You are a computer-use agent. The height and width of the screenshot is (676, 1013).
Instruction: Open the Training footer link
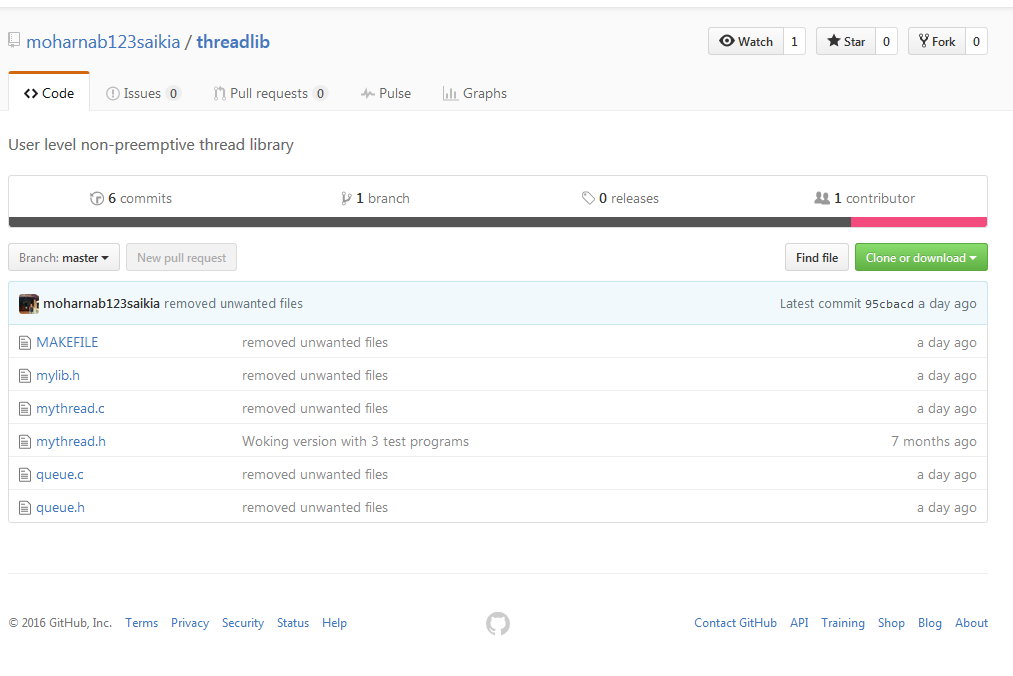coord(843,623)
